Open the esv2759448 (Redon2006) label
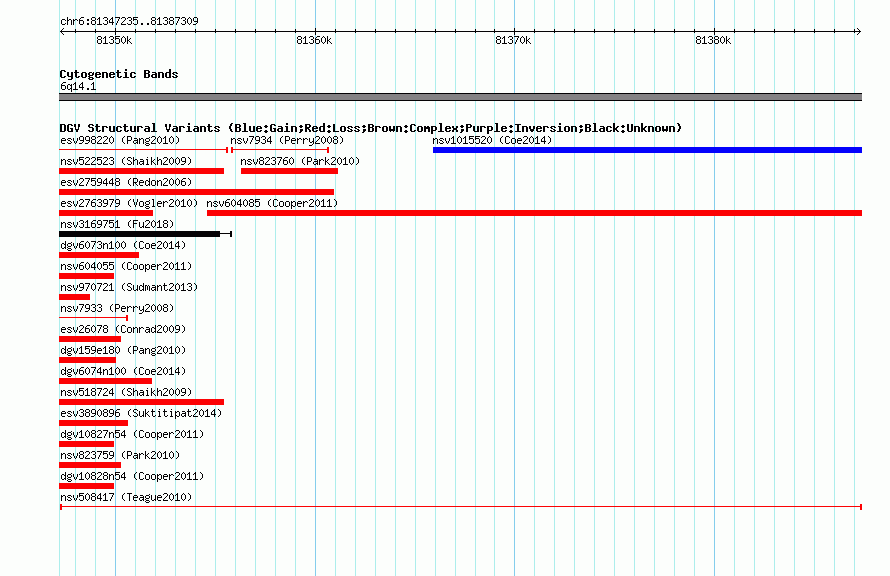Viewport: 890px width, 576px height. click(x=126, y=182)
